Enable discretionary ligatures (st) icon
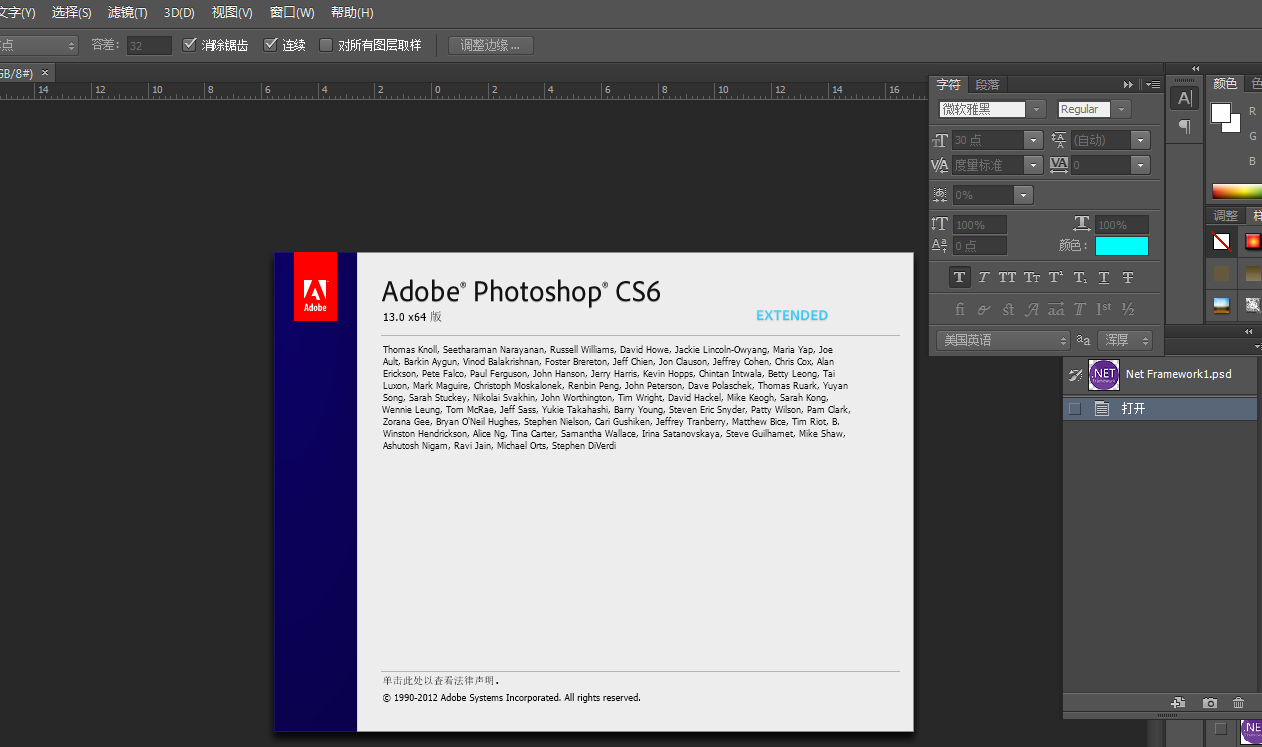Image resolution: width=1262 pixels, height=747 pixels. tap(1008, 309)
